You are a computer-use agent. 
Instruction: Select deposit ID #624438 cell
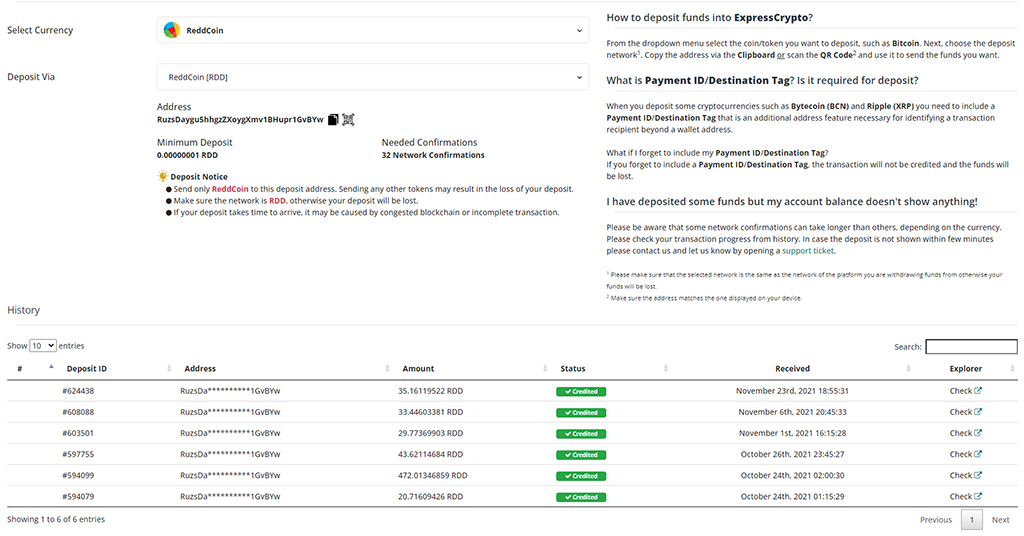(78, 391)
